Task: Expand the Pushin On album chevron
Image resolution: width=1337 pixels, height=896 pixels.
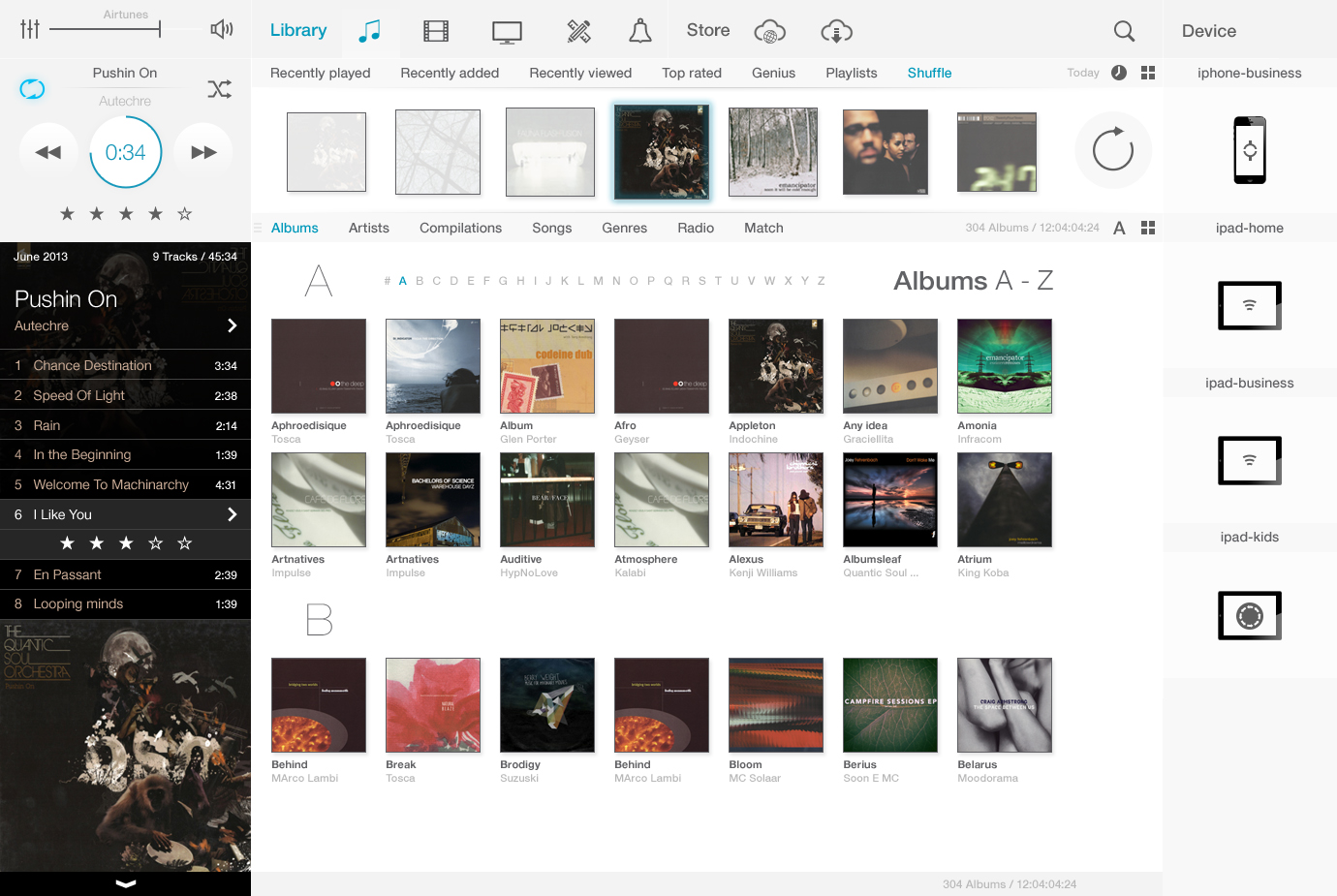Action: click(232, 325)
